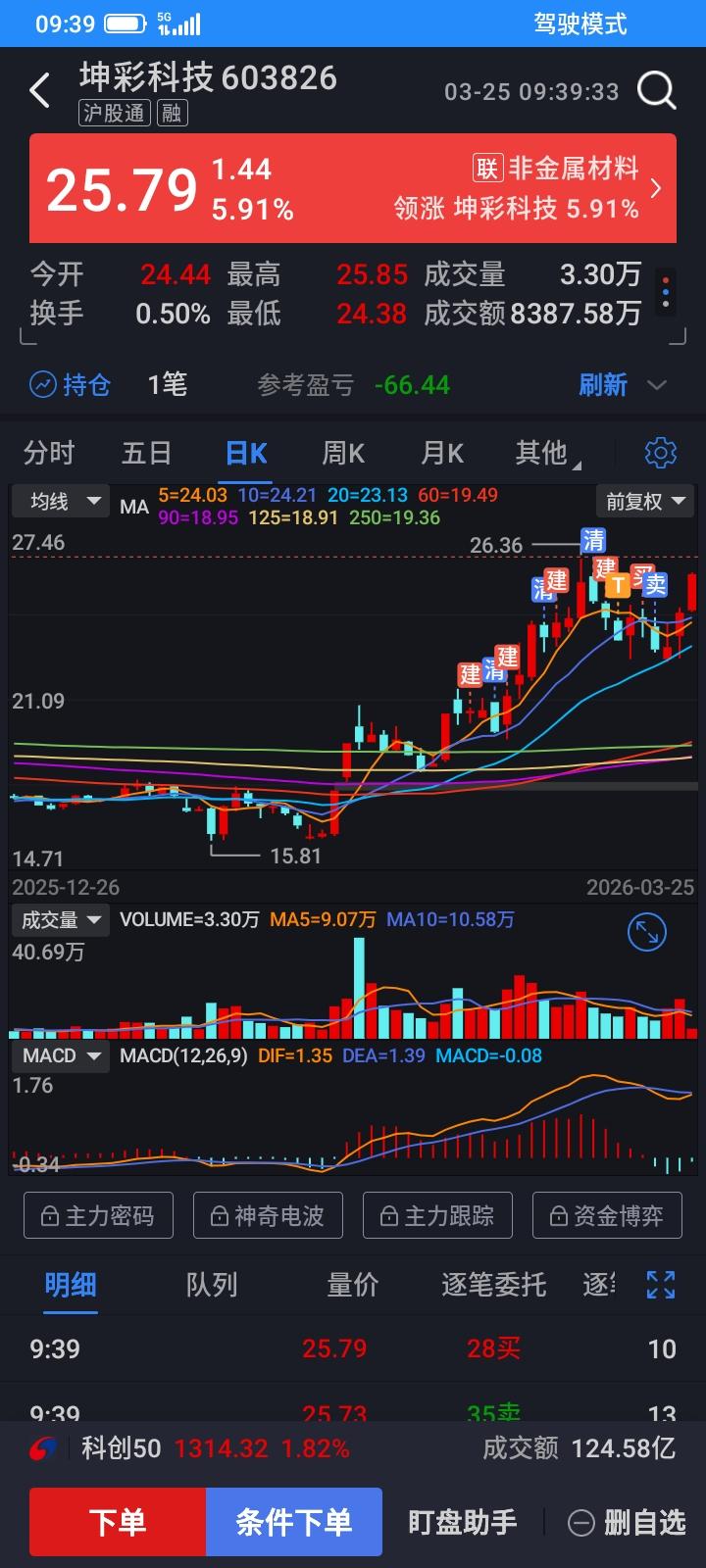Select the 日K chart tab
Screen dimensions: 706x1568
(x=246, y=453)
